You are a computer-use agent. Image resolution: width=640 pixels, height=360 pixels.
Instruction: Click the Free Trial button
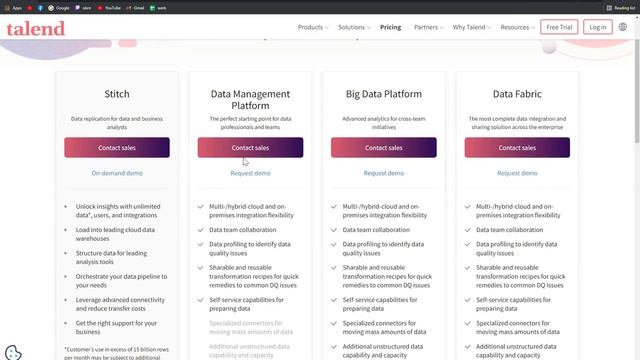point(559,27)
